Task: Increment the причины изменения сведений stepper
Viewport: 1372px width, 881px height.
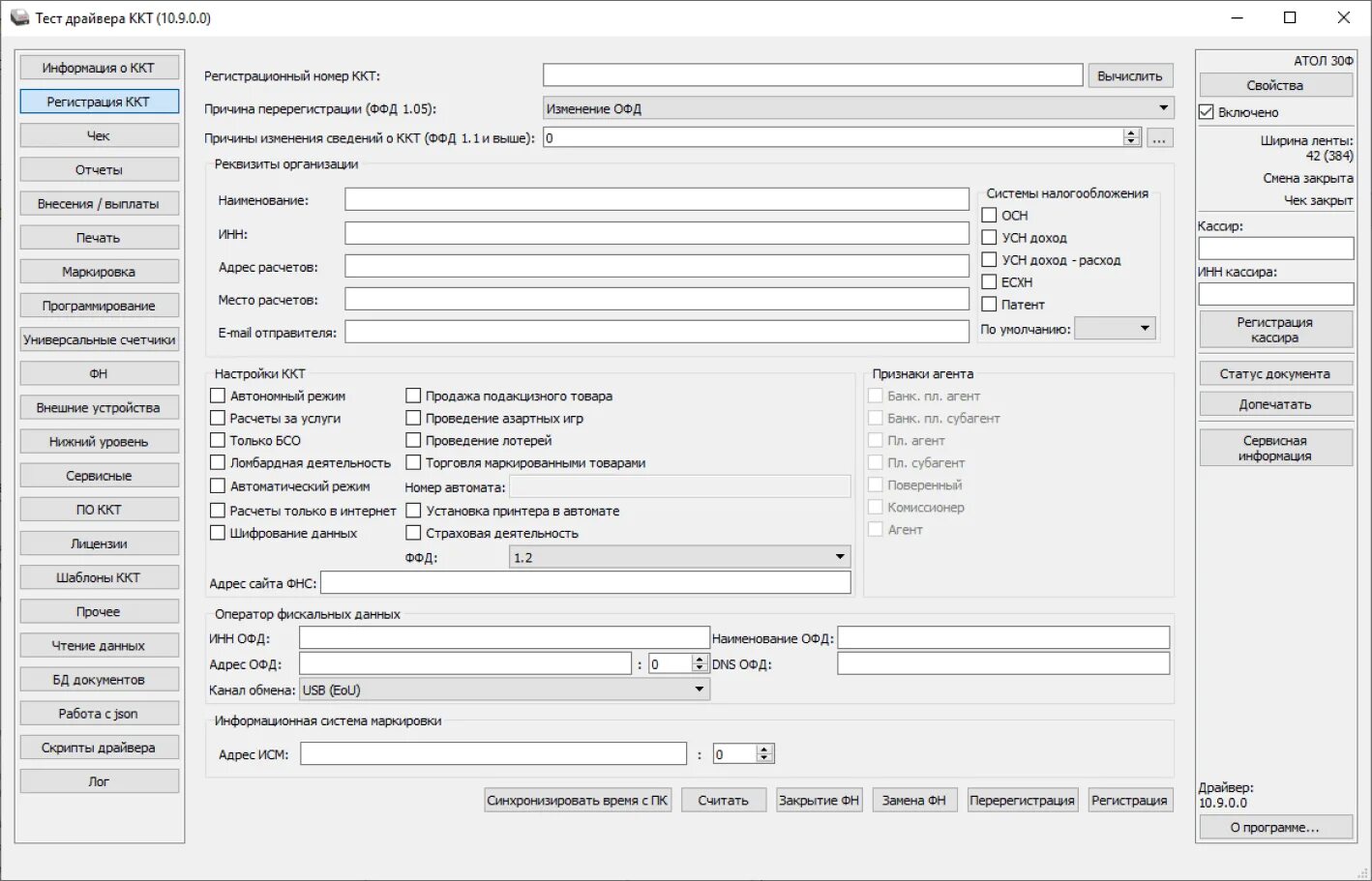Action: click(x=1131, y=133)
